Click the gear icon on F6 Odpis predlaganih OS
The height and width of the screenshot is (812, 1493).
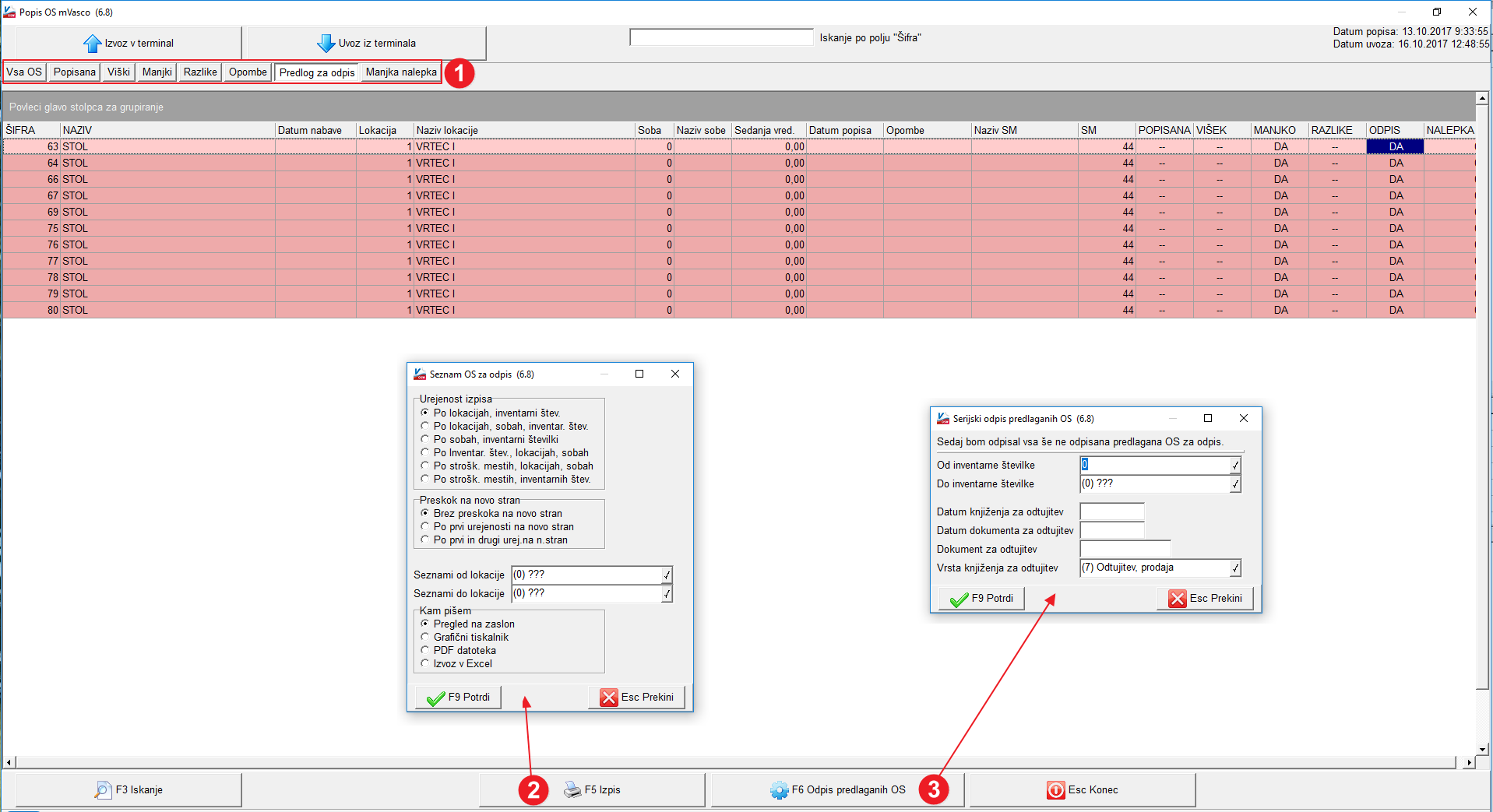coord(779,790)
